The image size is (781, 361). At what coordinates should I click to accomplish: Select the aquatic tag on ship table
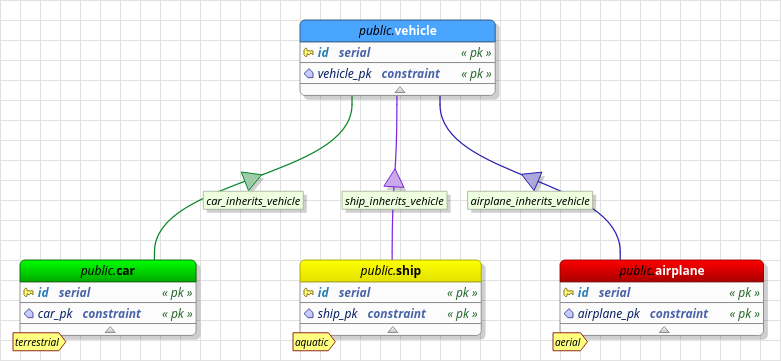tap(313, 342)
